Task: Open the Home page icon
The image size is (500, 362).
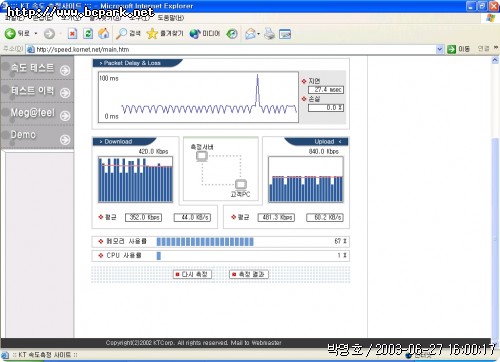Action: pyautogui.click(x=104, y=33)
